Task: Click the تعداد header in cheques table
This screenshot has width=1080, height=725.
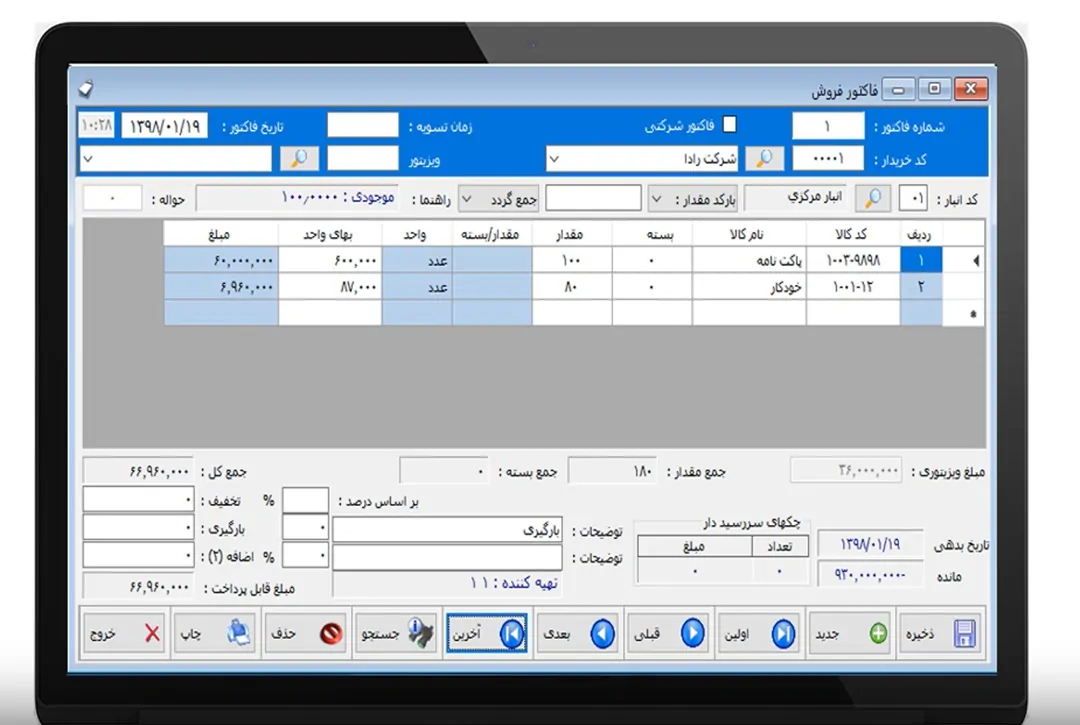Action: click(780, 546)
